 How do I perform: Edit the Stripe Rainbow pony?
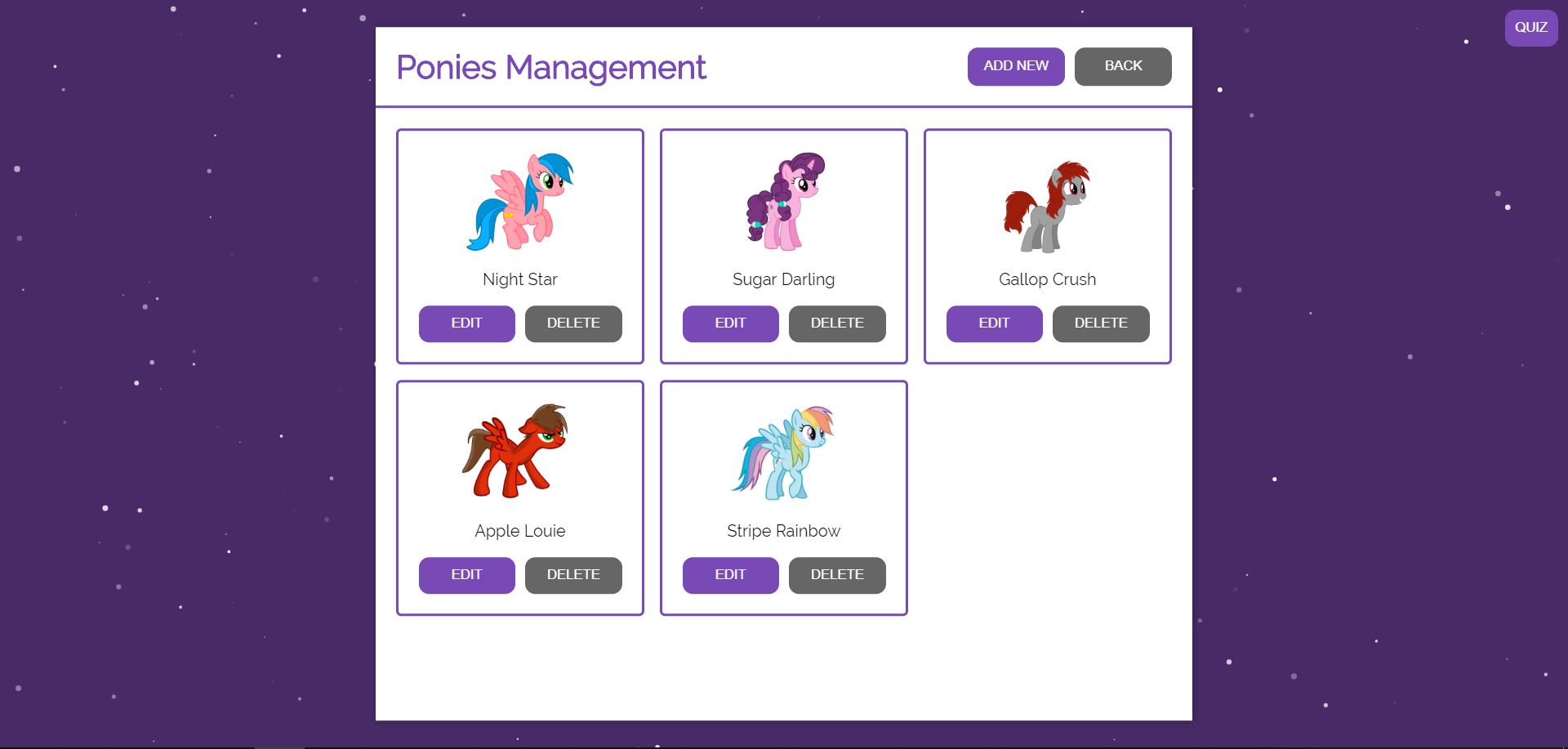pyautogui.click(x=730, y=575)
